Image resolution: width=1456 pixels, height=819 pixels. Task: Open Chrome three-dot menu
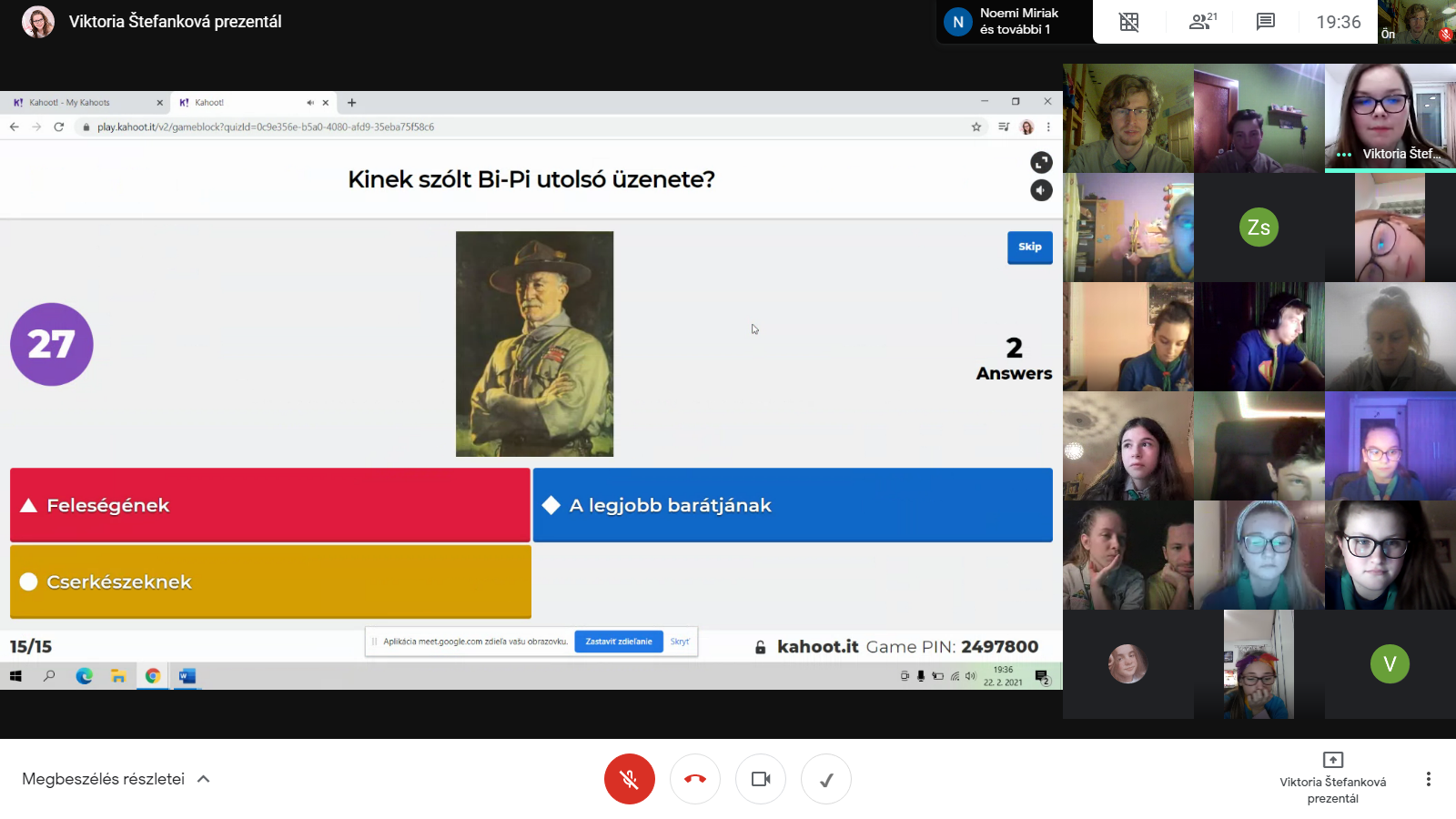[x=1048, y=127]
